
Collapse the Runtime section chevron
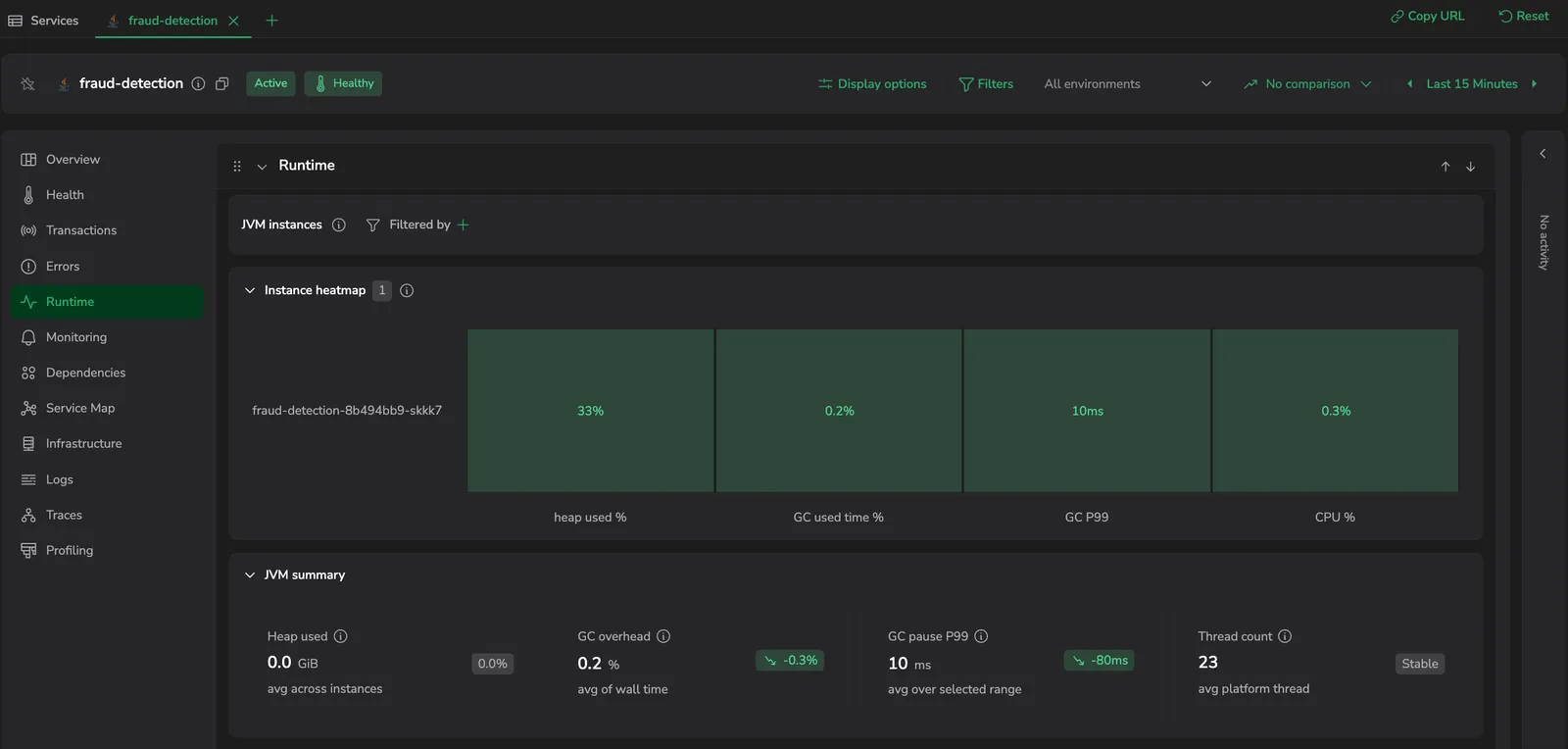click(262, 167)
